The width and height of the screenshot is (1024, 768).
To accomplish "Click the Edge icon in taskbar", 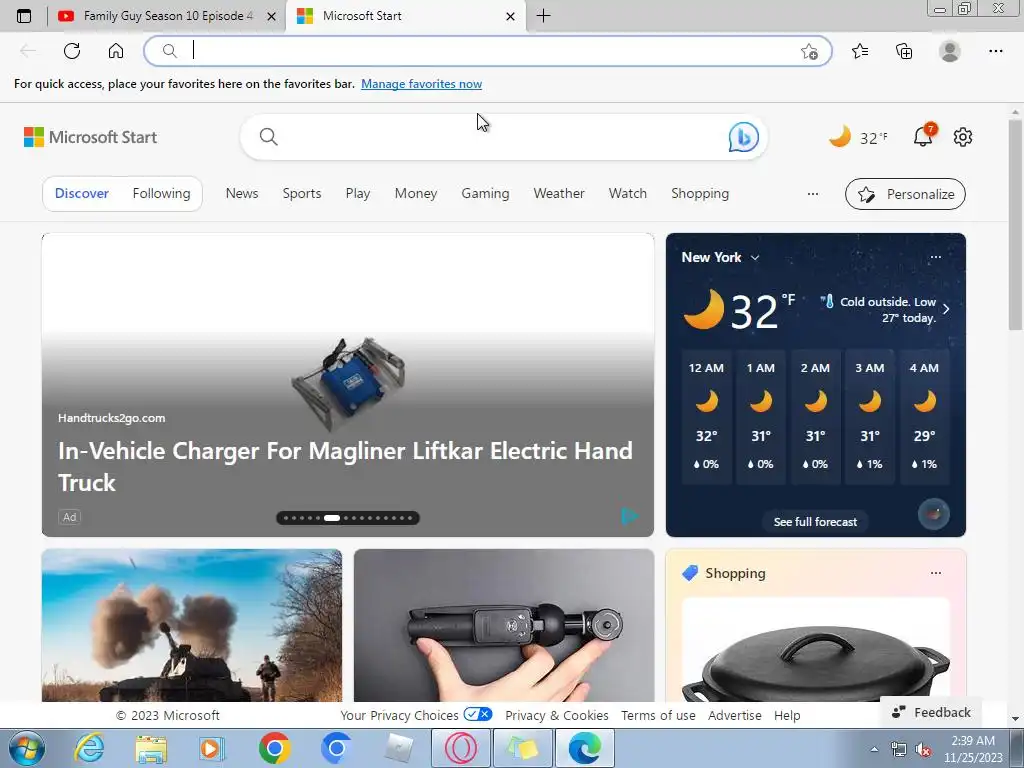I will (584, 748).
